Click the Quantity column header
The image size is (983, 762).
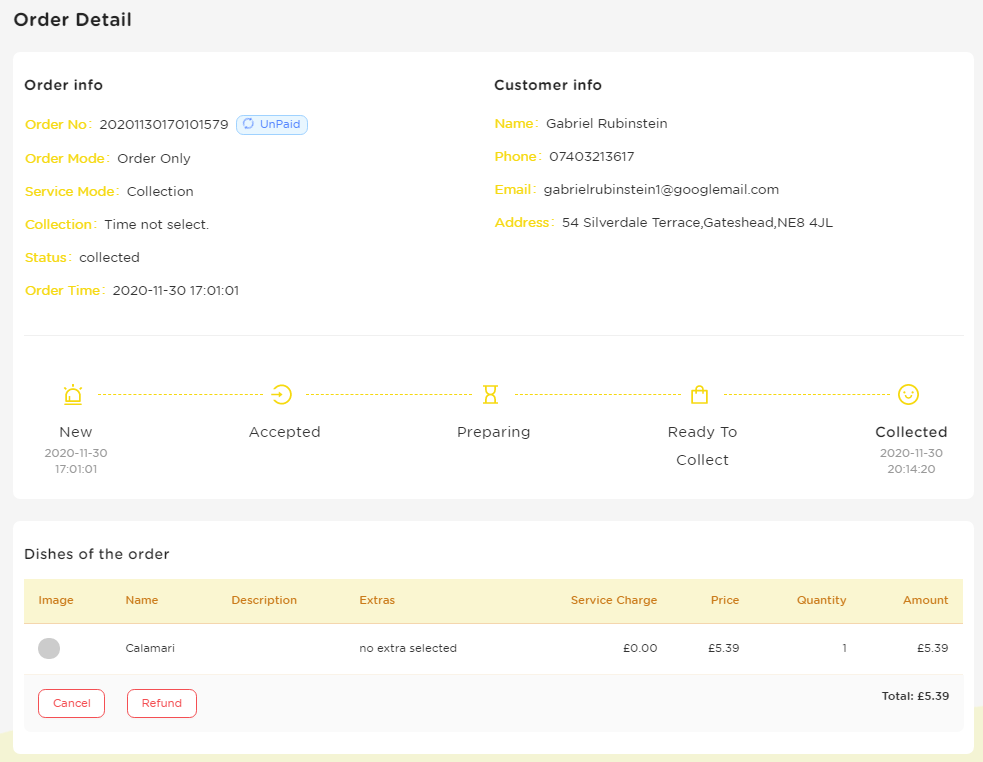821,600
